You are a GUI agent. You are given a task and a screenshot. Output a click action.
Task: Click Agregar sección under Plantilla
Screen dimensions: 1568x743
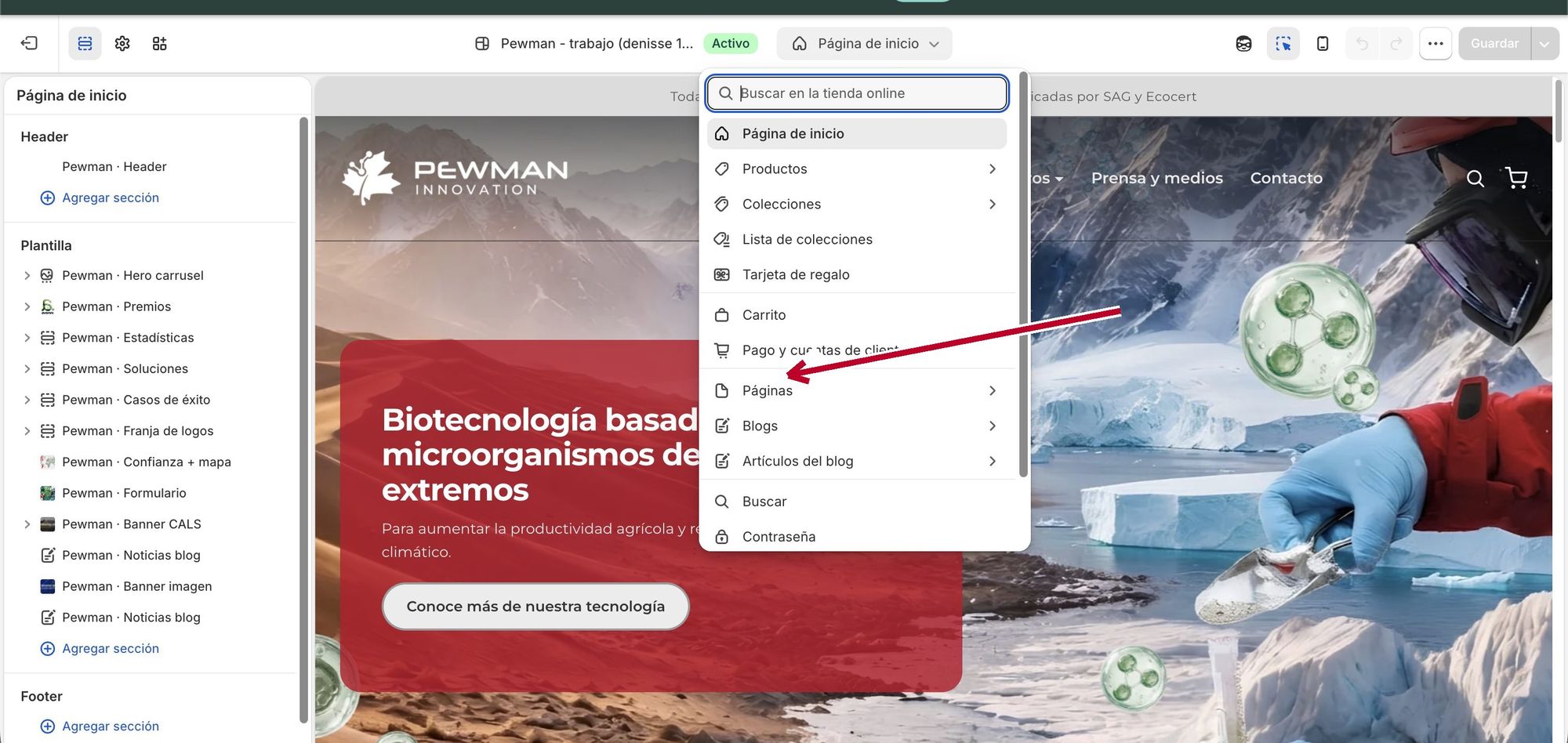[100, 648]
